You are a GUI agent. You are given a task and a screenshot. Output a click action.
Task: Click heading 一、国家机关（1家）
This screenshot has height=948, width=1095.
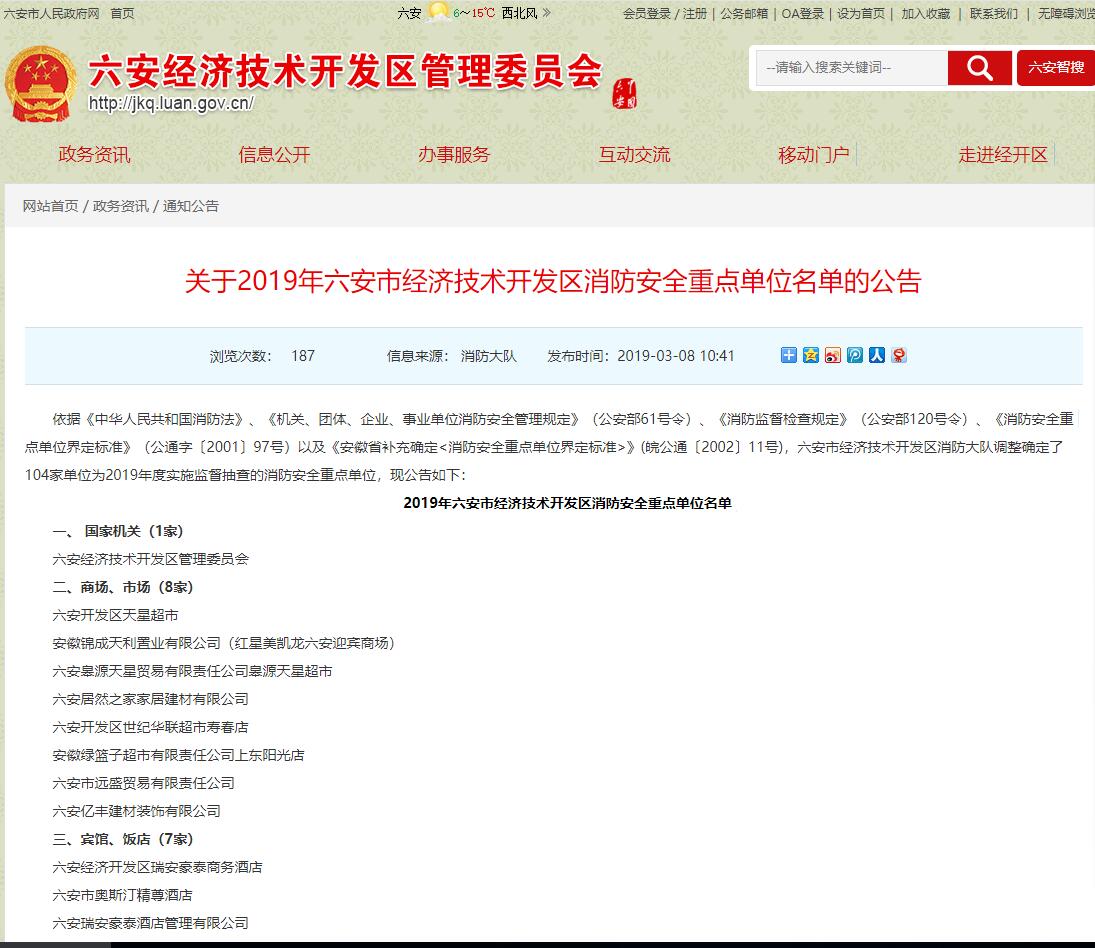point(118,531)
